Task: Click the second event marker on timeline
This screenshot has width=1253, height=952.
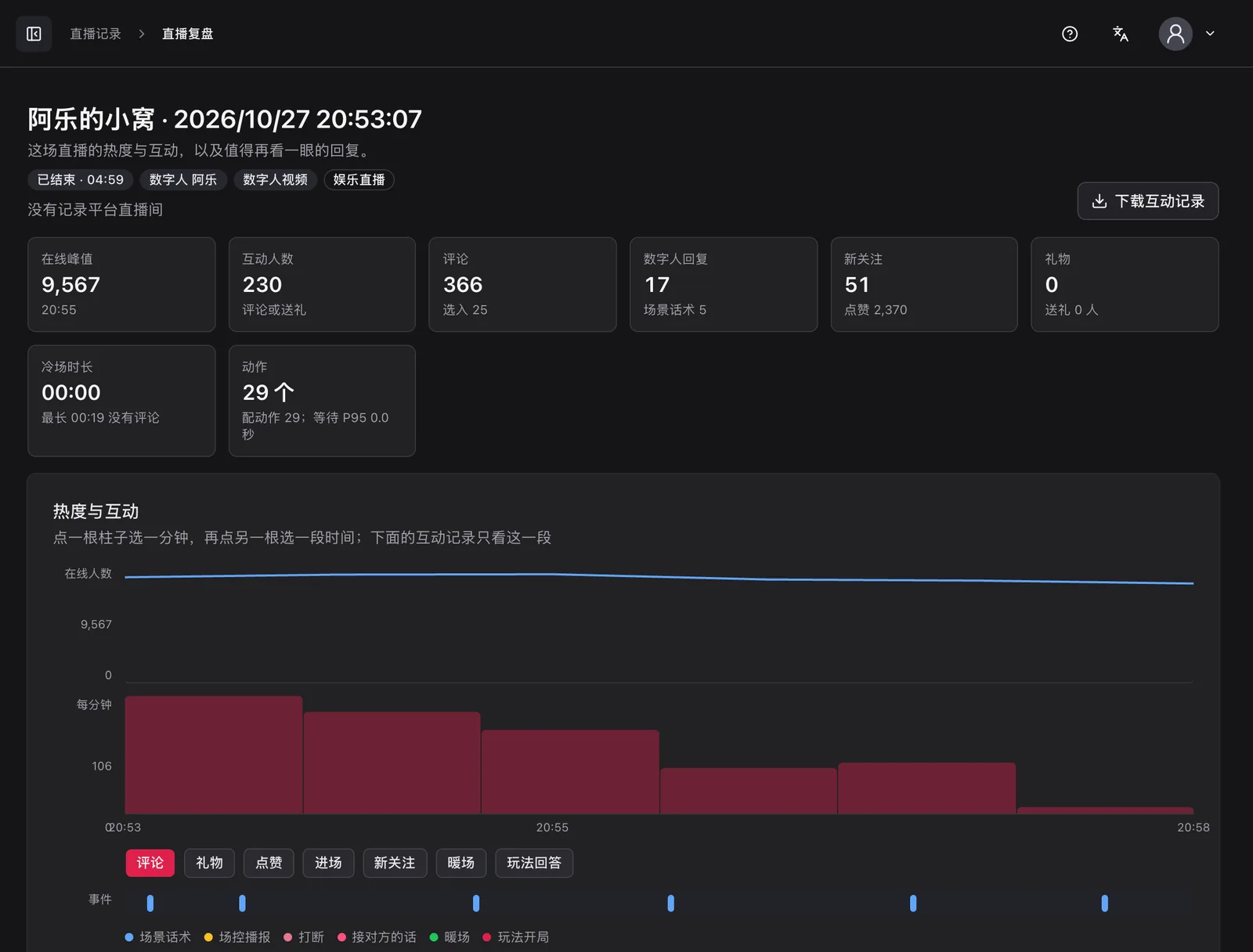Action: coord(242,903)
